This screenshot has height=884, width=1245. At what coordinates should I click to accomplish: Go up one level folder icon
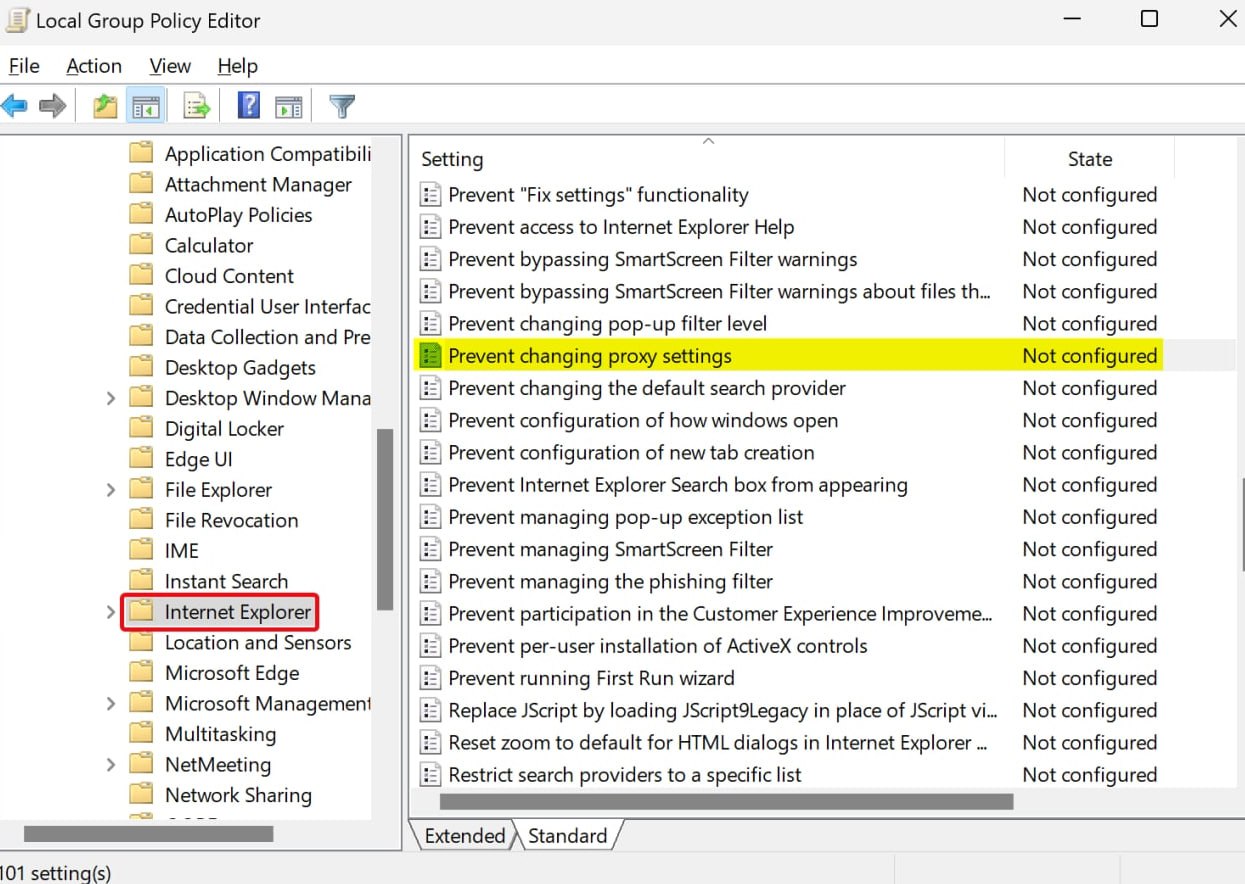pos(105,105)
